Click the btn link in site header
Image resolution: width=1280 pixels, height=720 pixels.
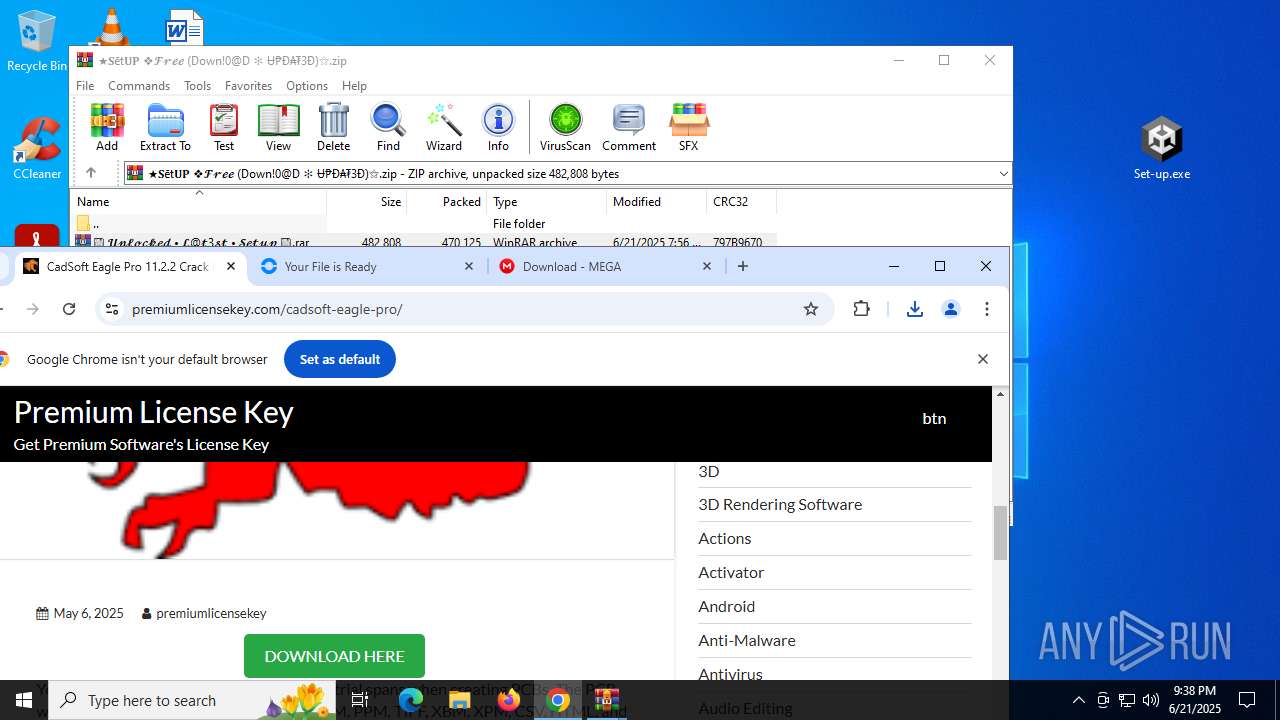[934, 418]
